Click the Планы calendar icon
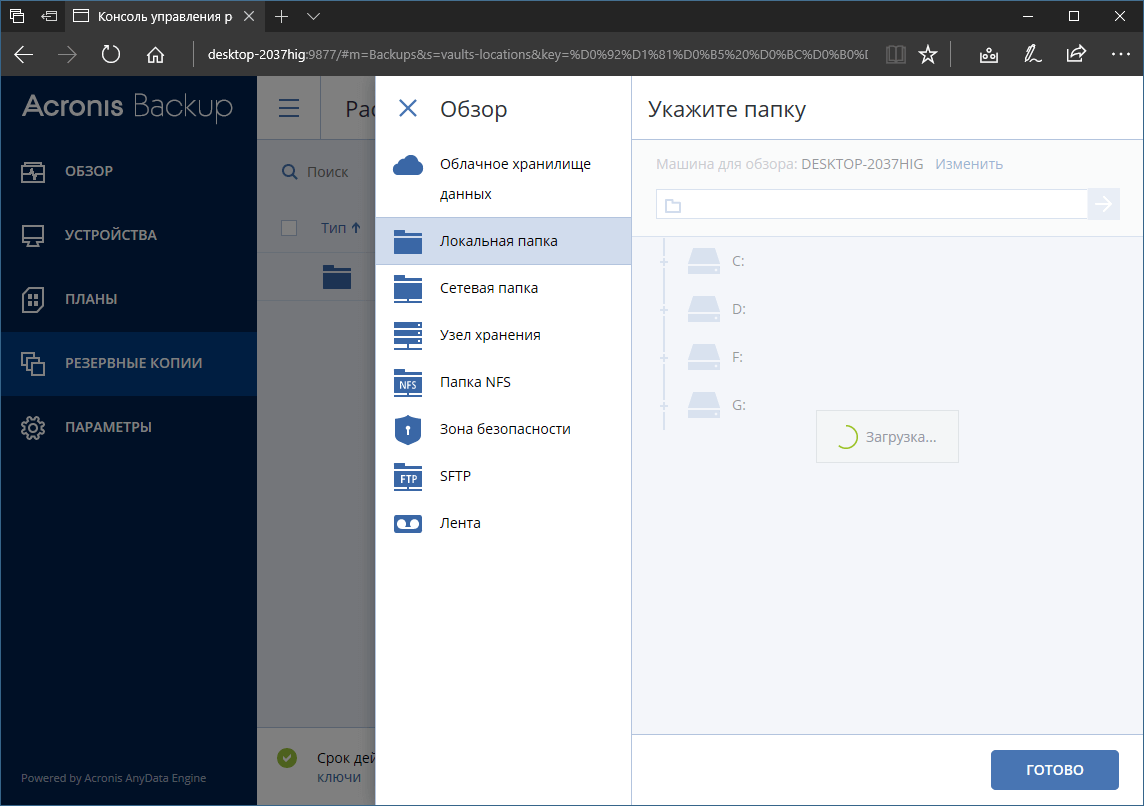1144x806 pixels. tap(33, 300)
